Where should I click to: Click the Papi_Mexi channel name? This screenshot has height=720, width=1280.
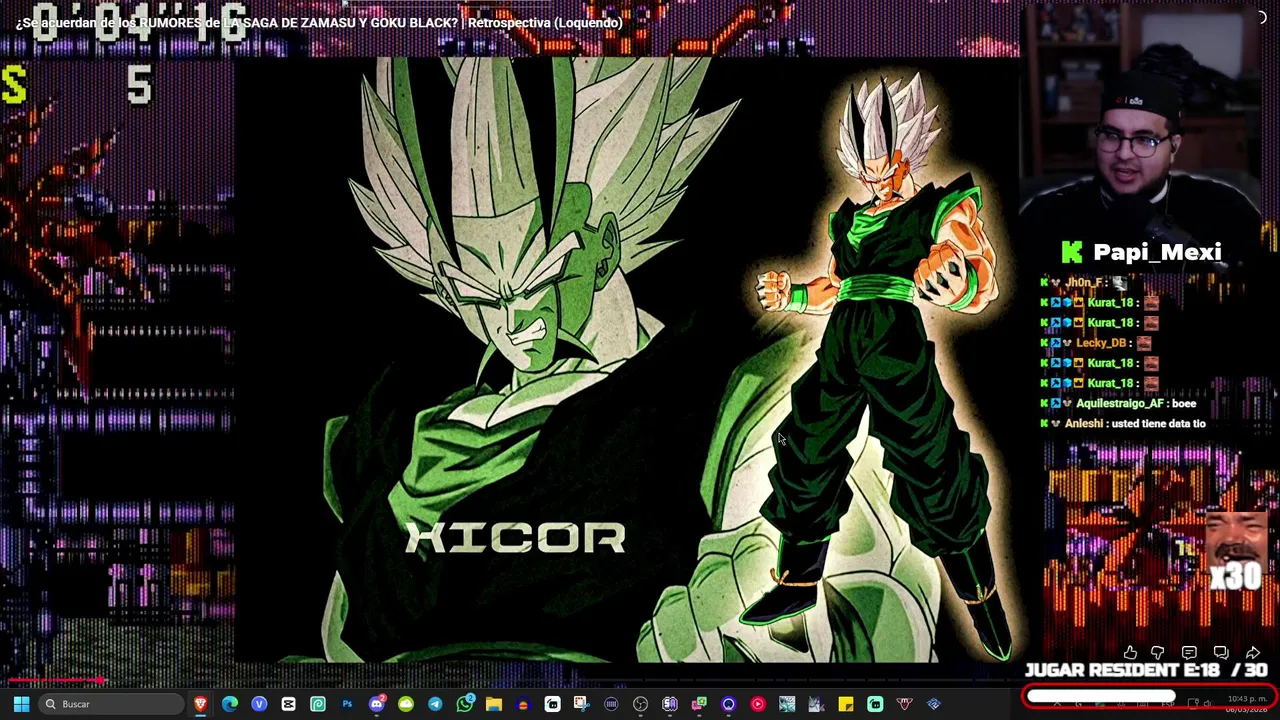coord(1157,252)
